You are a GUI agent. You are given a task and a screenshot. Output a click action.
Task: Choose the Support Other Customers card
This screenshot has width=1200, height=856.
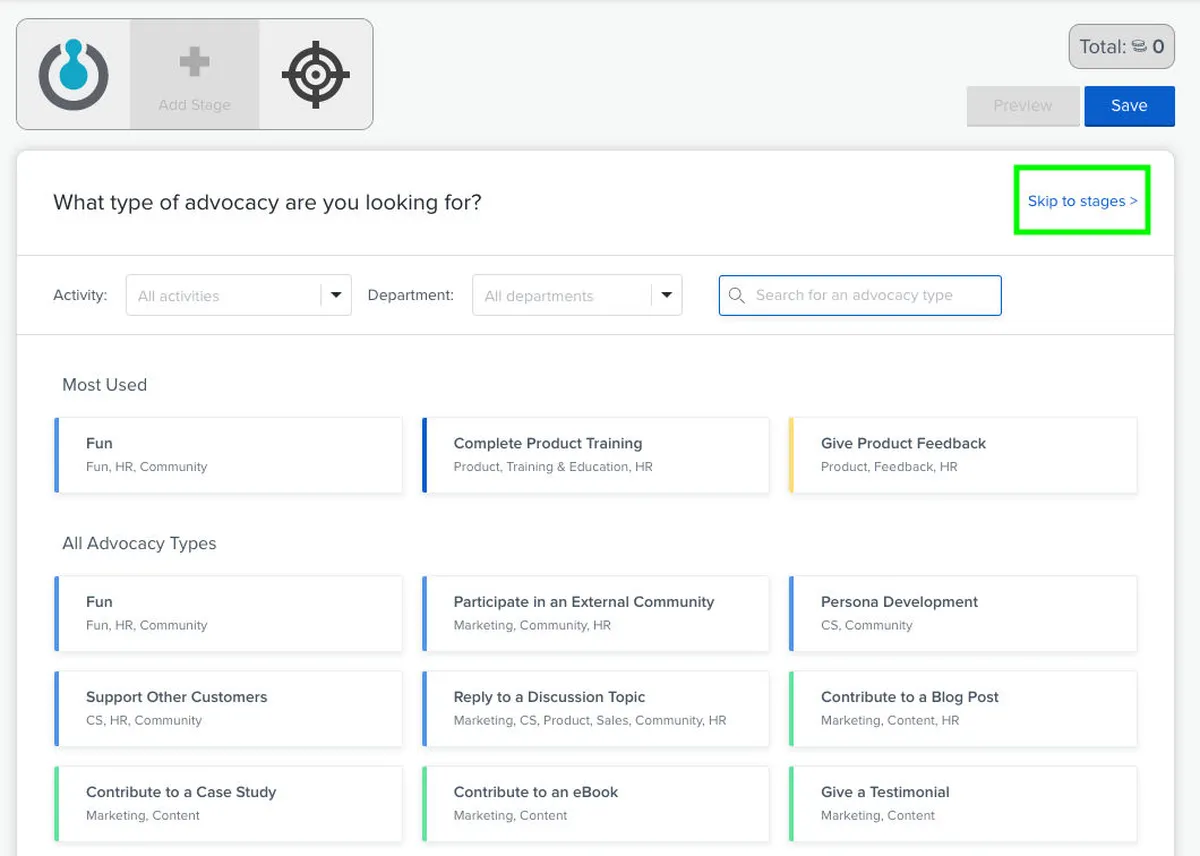coord(229,708)
